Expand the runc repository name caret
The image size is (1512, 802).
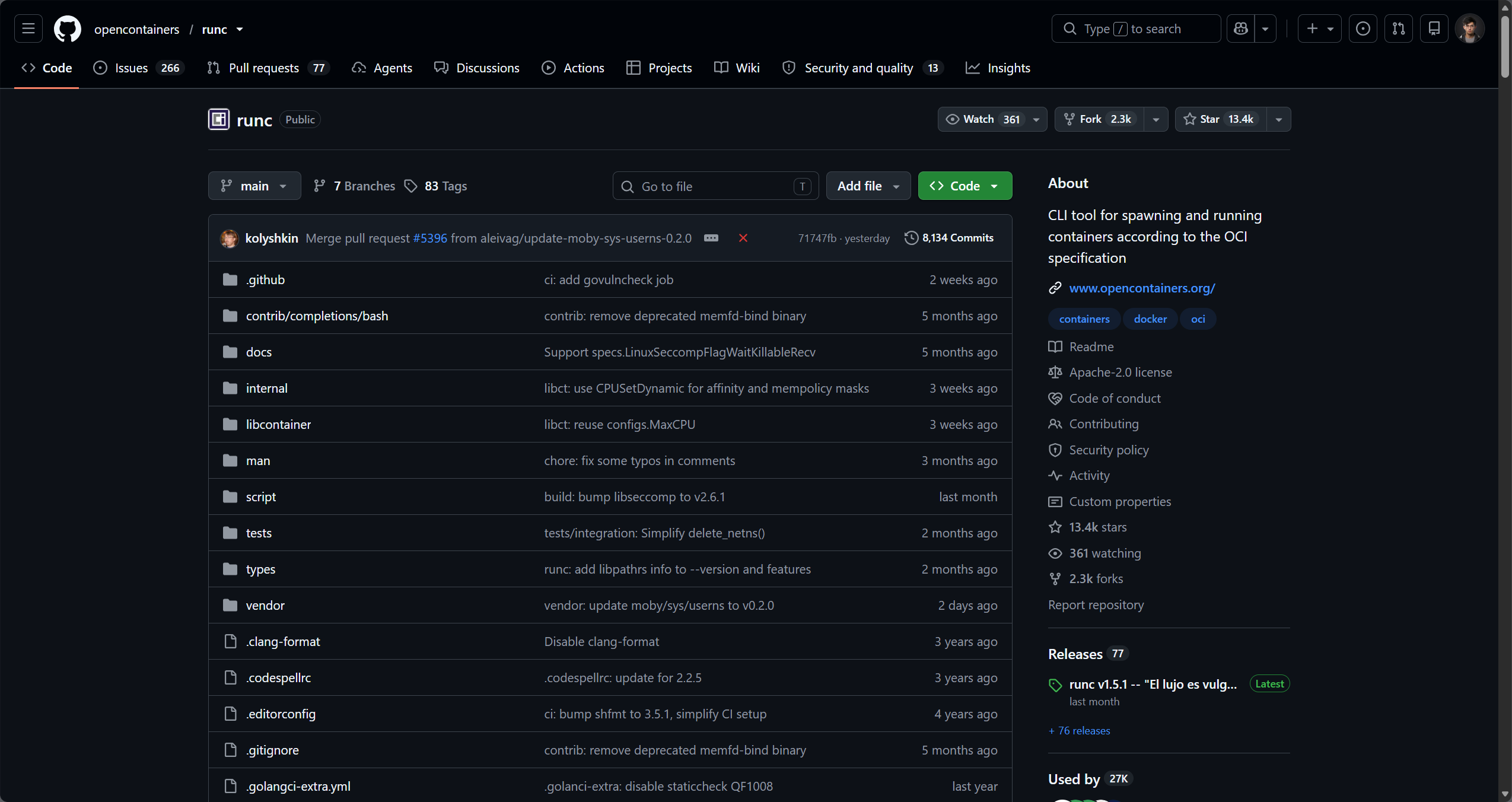(240, 29)
